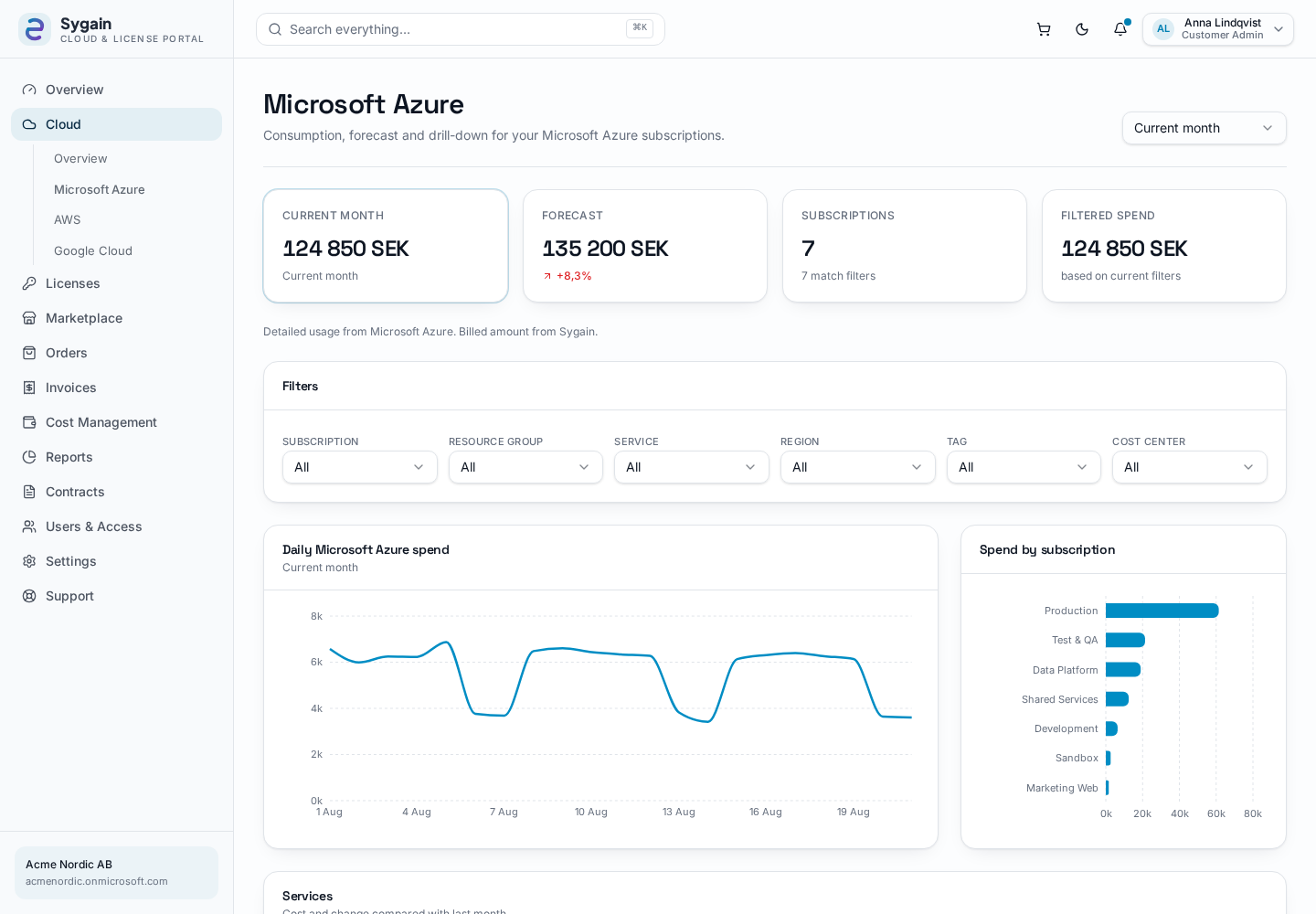Screen dimensions: 1316x914
Task: Click the 'Sandbox' chart label
Action: 1077,759
